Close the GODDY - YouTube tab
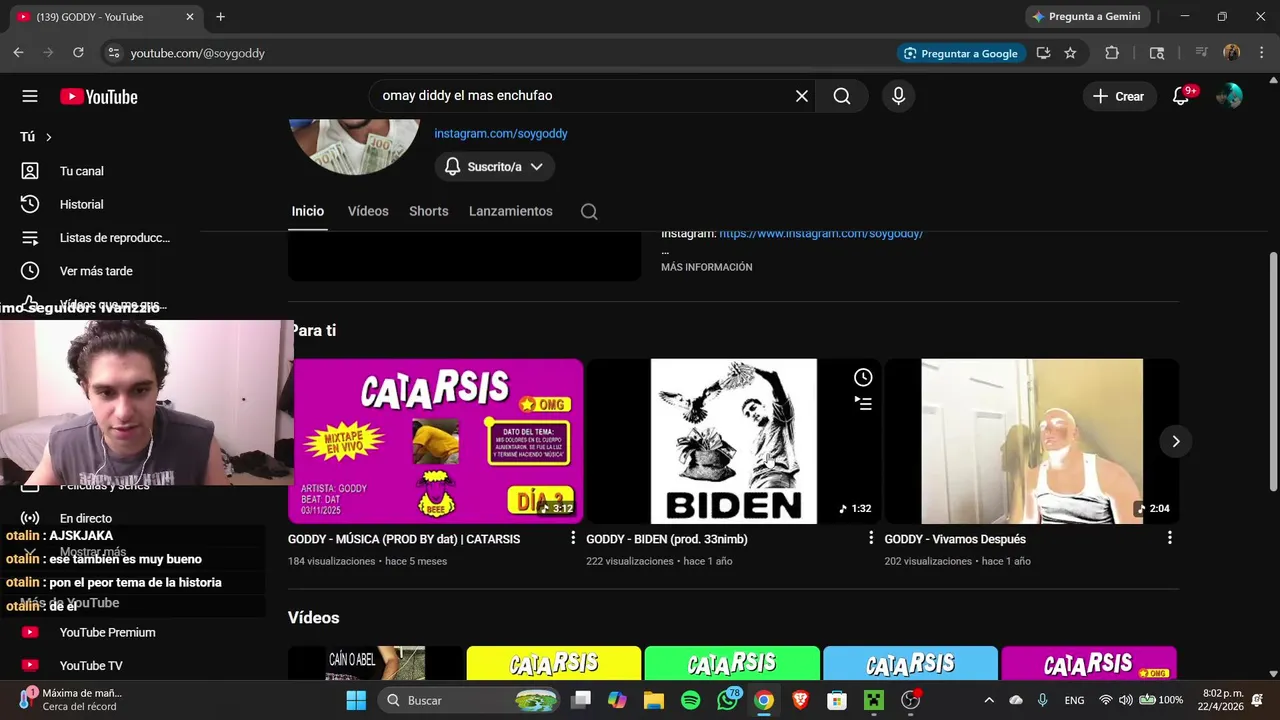1280x720 pixels. (x=190, y=17)
